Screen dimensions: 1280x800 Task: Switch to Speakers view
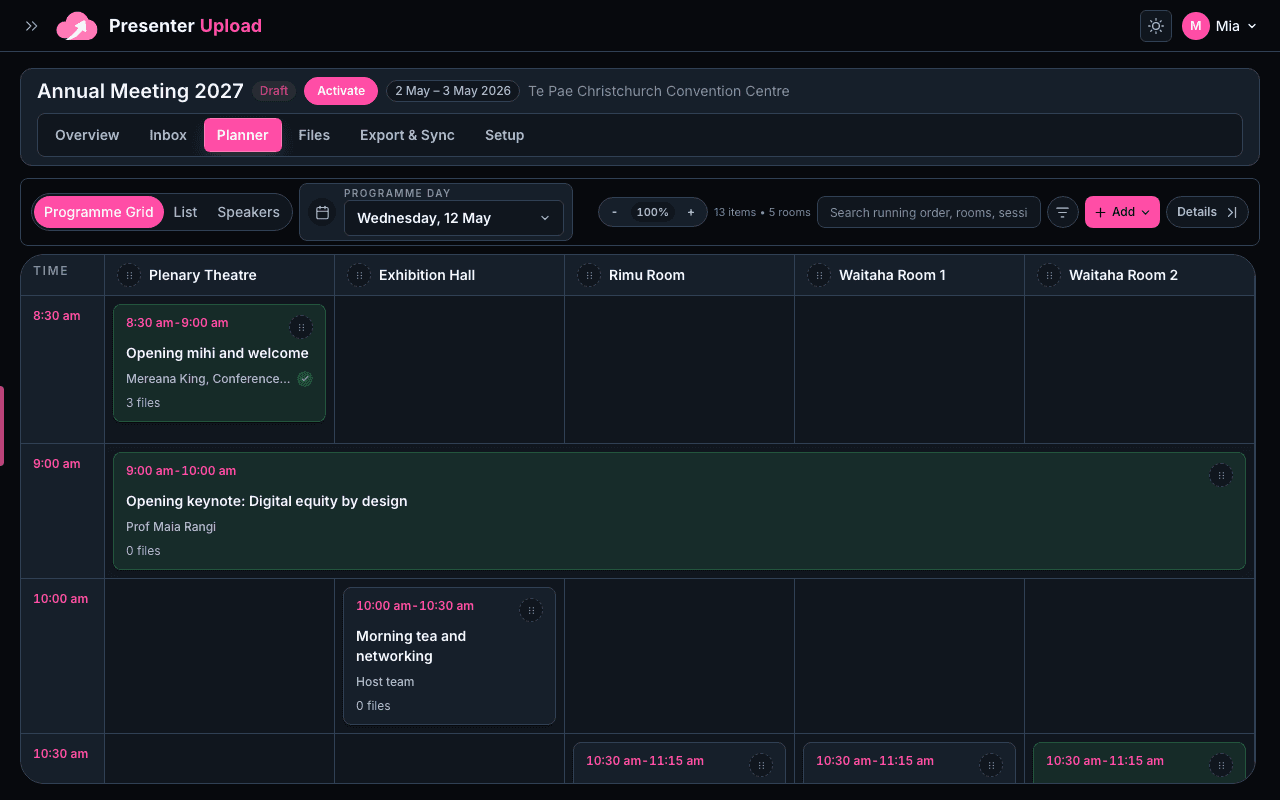pos(249,212)
